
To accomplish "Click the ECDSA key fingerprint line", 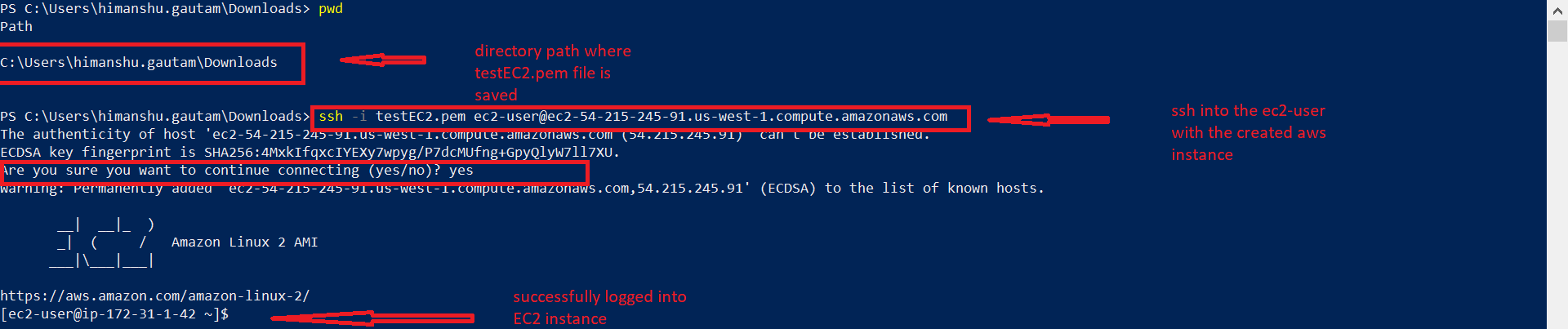I will click(310, 153).
